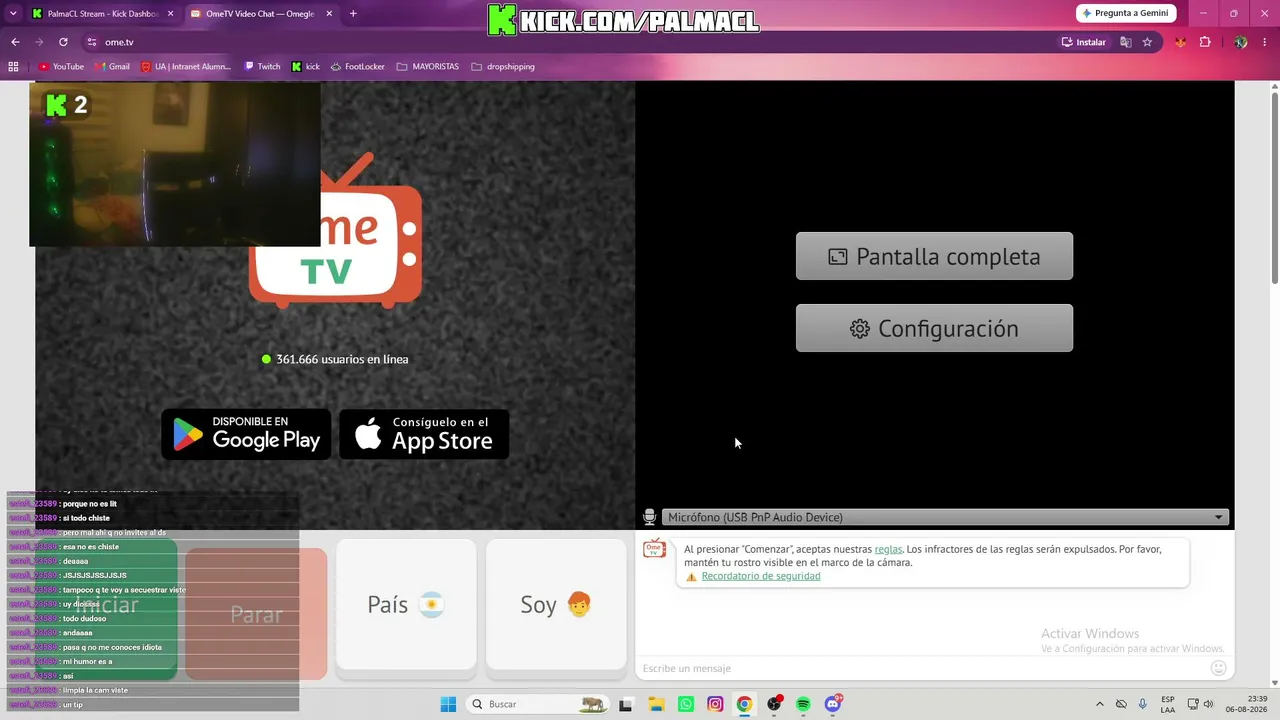1280x720 pixels.
Task: Open Recordatorio de seguridad link
Action: (761, 576)
